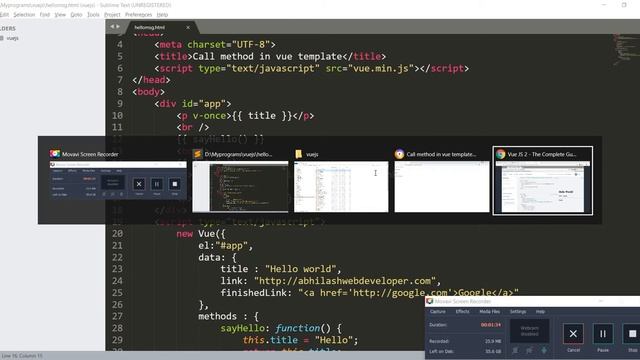Click the sayHello method name on line 28
The height and width of the screenshot is (360, 640).
(x=242, y=328)
